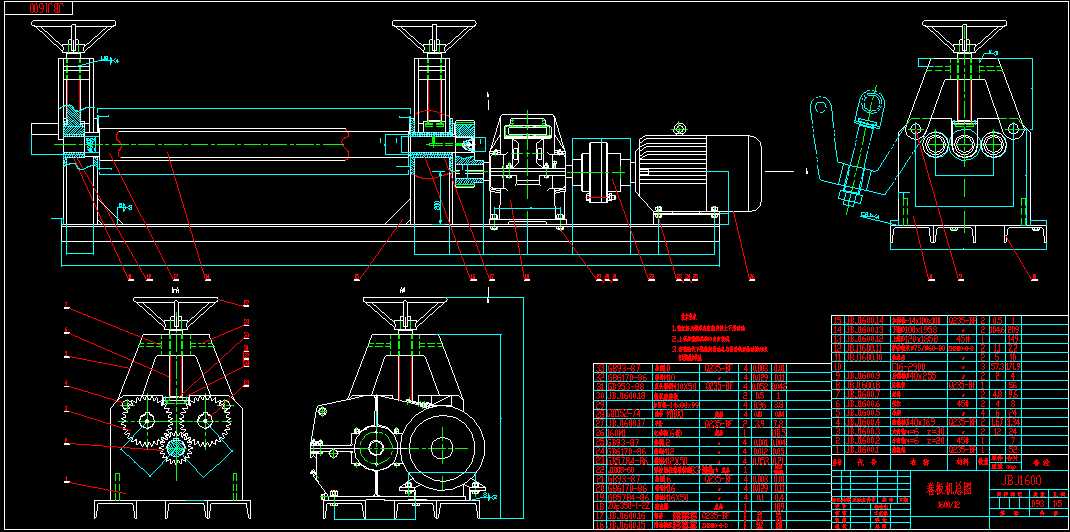This screenshot has height=532, width=1070.
Task: Click the parts list row numbered 1
Action: click(950, 450)
